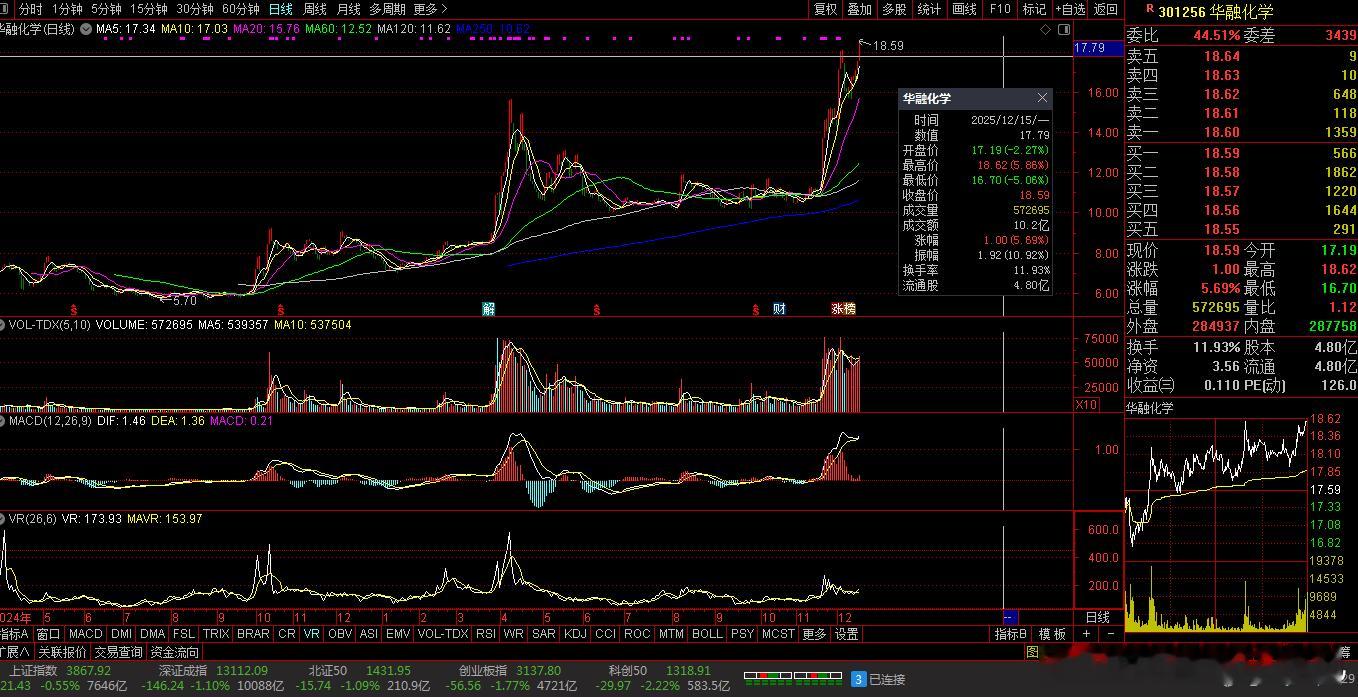This screenshot has width=1358, height=697.
Task: Switch to the 周线 weekly chart
Action: tap(314, 9)
